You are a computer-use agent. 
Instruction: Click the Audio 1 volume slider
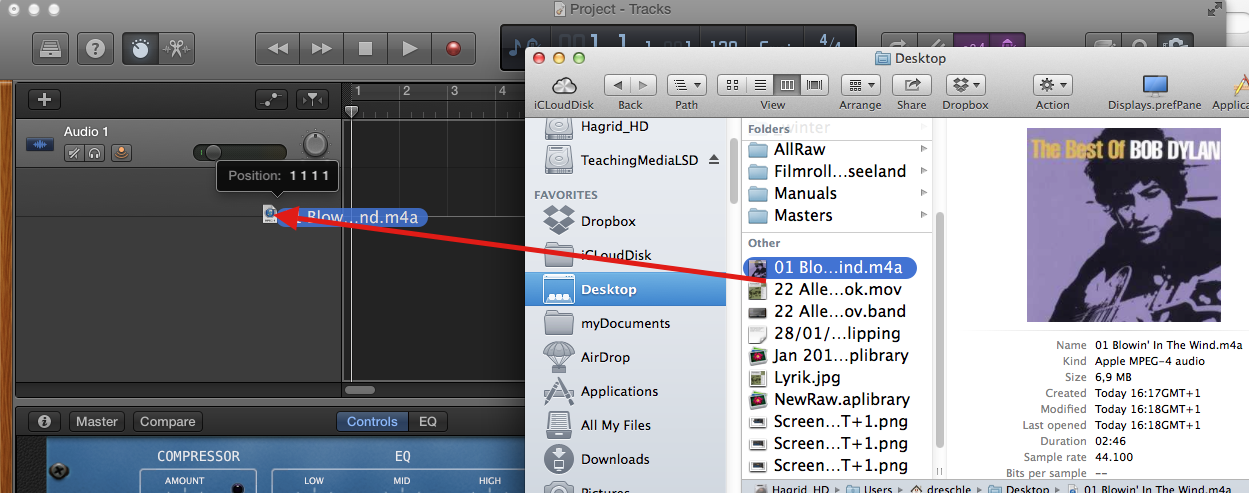click(240, 152)
